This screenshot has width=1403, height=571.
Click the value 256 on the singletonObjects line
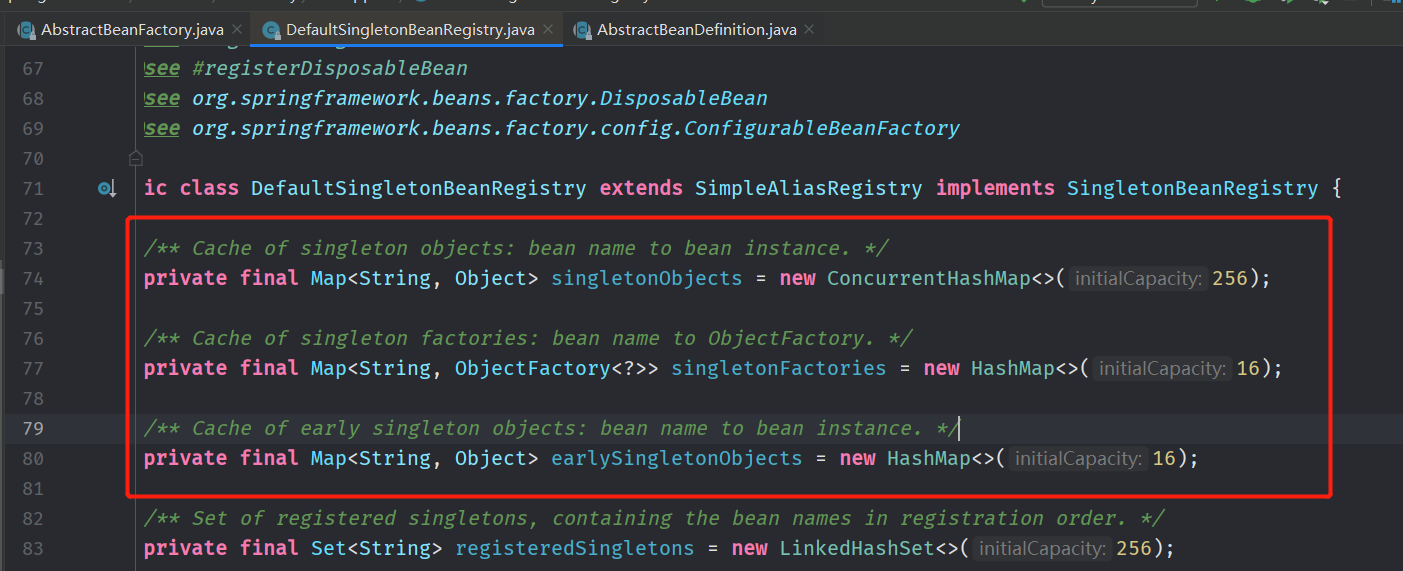[x=1230, y=278]
